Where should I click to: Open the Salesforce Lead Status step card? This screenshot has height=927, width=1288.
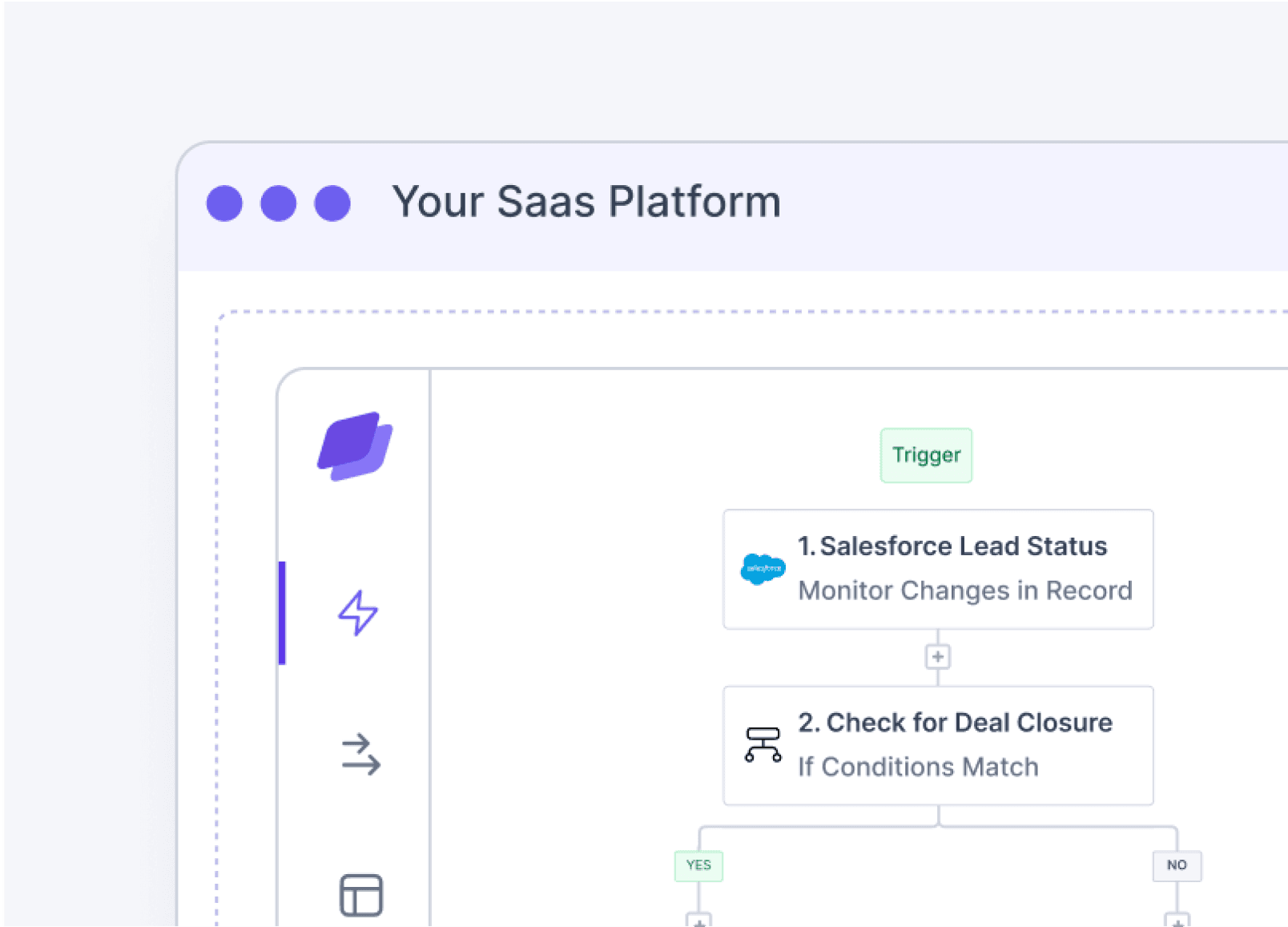pos(938,569)
